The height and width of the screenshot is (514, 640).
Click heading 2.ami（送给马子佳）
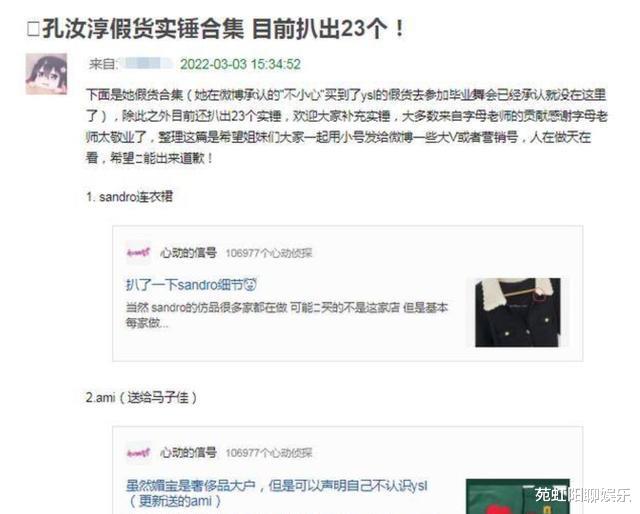coord(141,397)
